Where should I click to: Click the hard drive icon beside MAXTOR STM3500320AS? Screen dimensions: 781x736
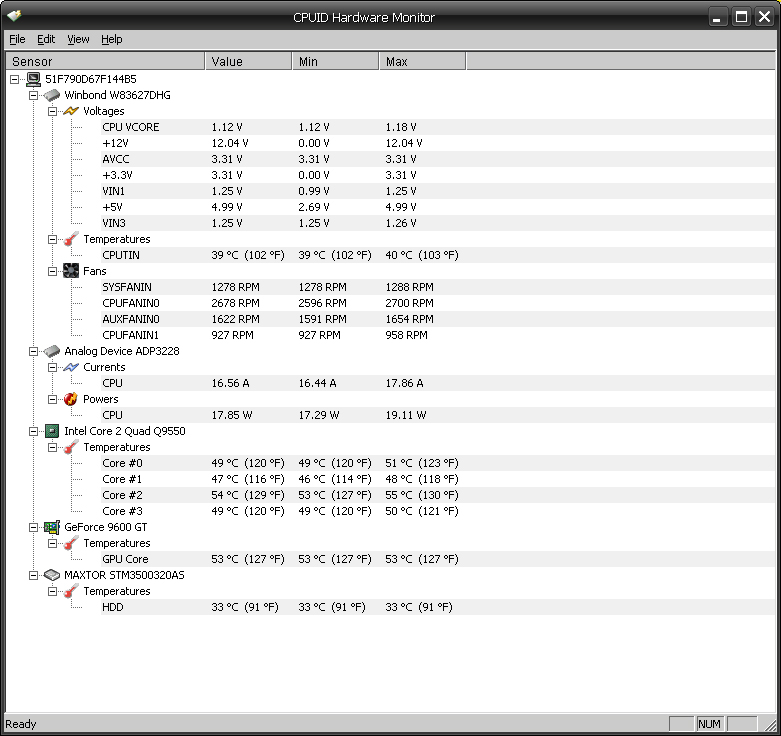[x=52, y=575]
